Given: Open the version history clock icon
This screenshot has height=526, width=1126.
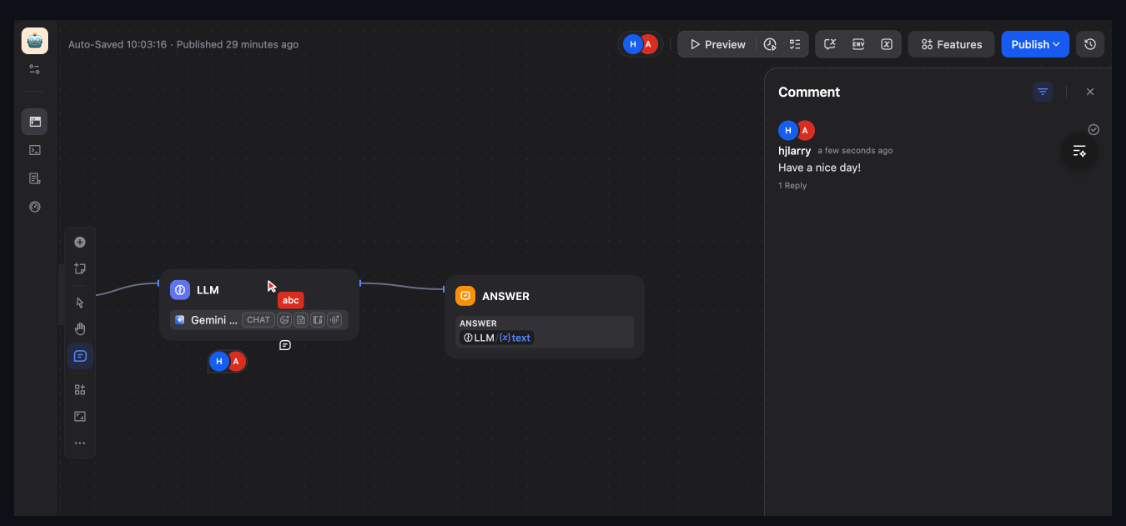Looking at the screenshot, I should (1090, 44).
